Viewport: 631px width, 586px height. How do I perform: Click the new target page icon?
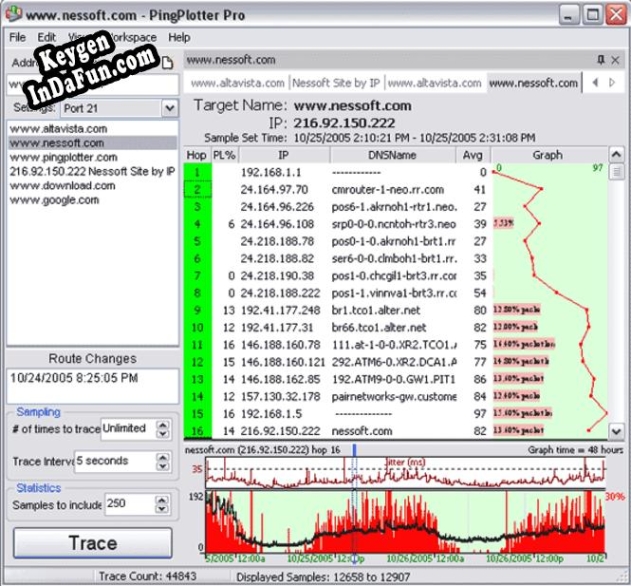click(167, 62)
